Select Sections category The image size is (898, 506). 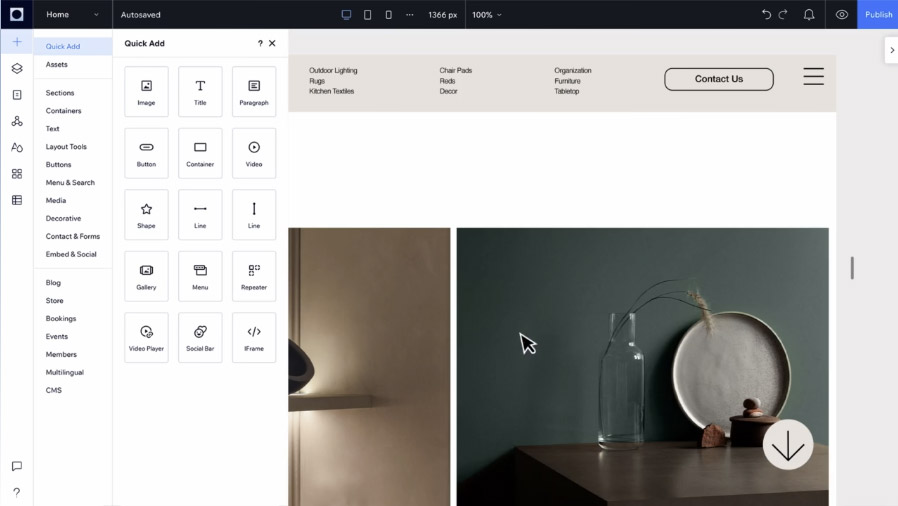60,93
